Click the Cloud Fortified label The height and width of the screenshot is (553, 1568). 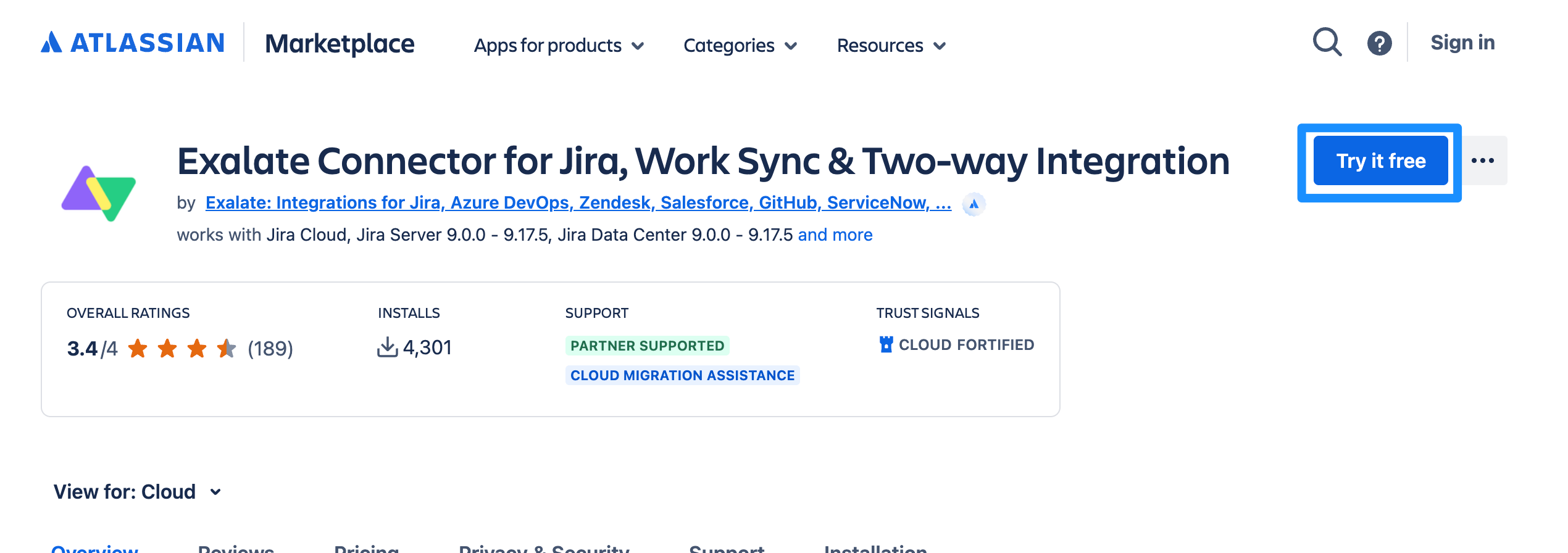click(966, 344)
